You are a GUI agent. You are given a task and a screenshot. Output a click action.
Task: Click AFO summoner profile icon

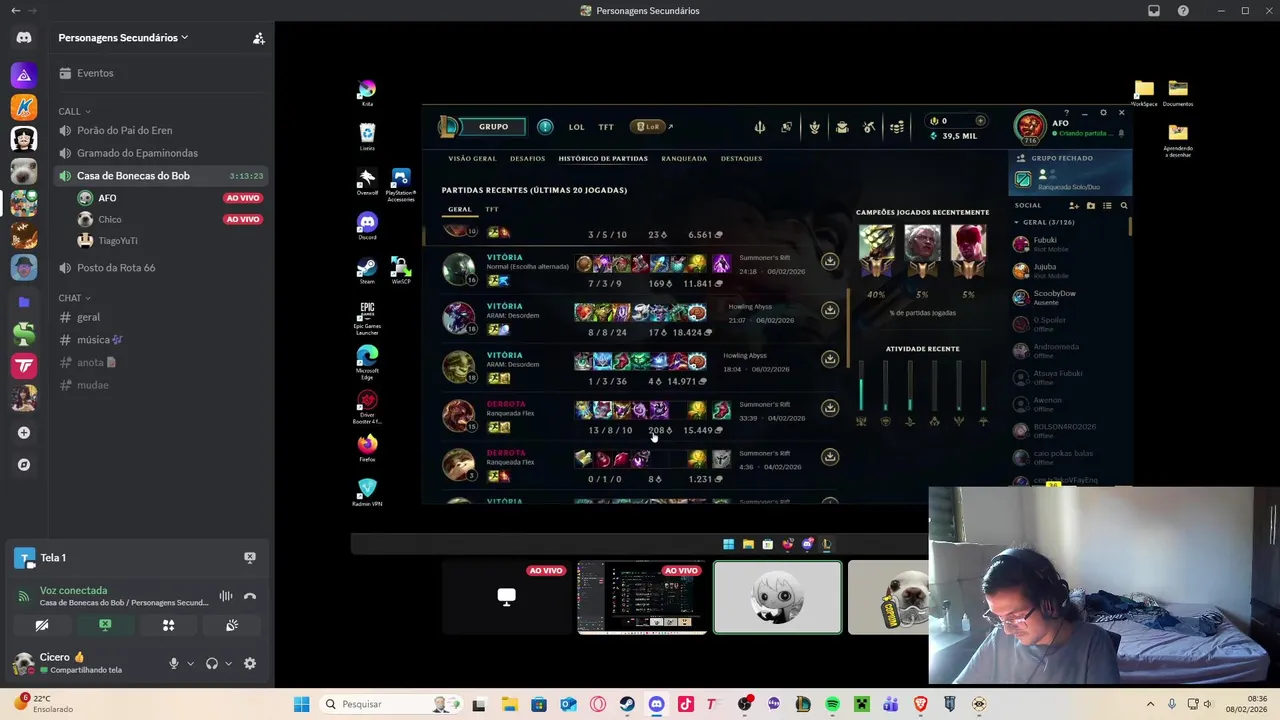coord(1030,127)
